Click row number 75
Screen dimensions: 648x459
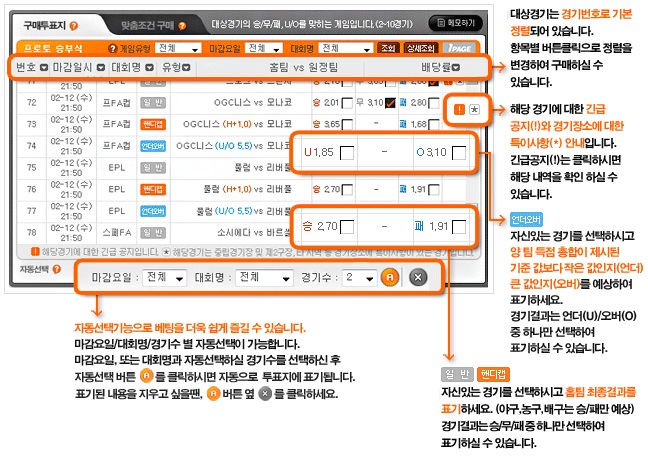pos(32,168)
